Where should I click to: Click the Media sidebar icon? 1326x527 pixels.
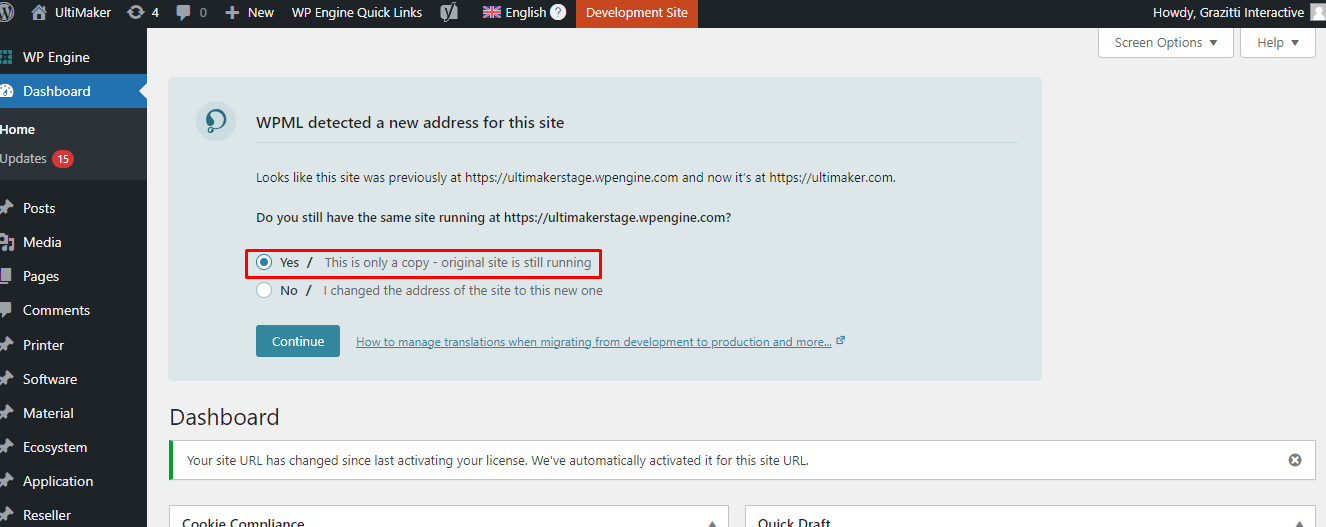pos(6,242)
